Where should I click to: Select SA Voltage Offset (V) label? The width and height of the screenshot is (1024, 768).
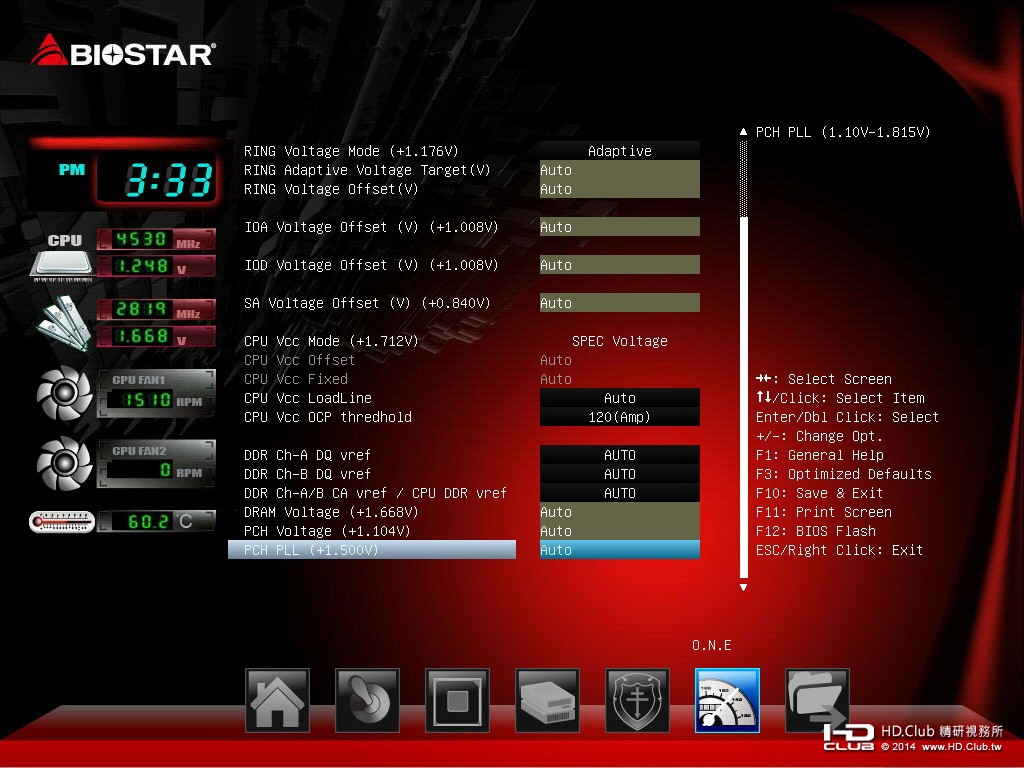point(367,302)
